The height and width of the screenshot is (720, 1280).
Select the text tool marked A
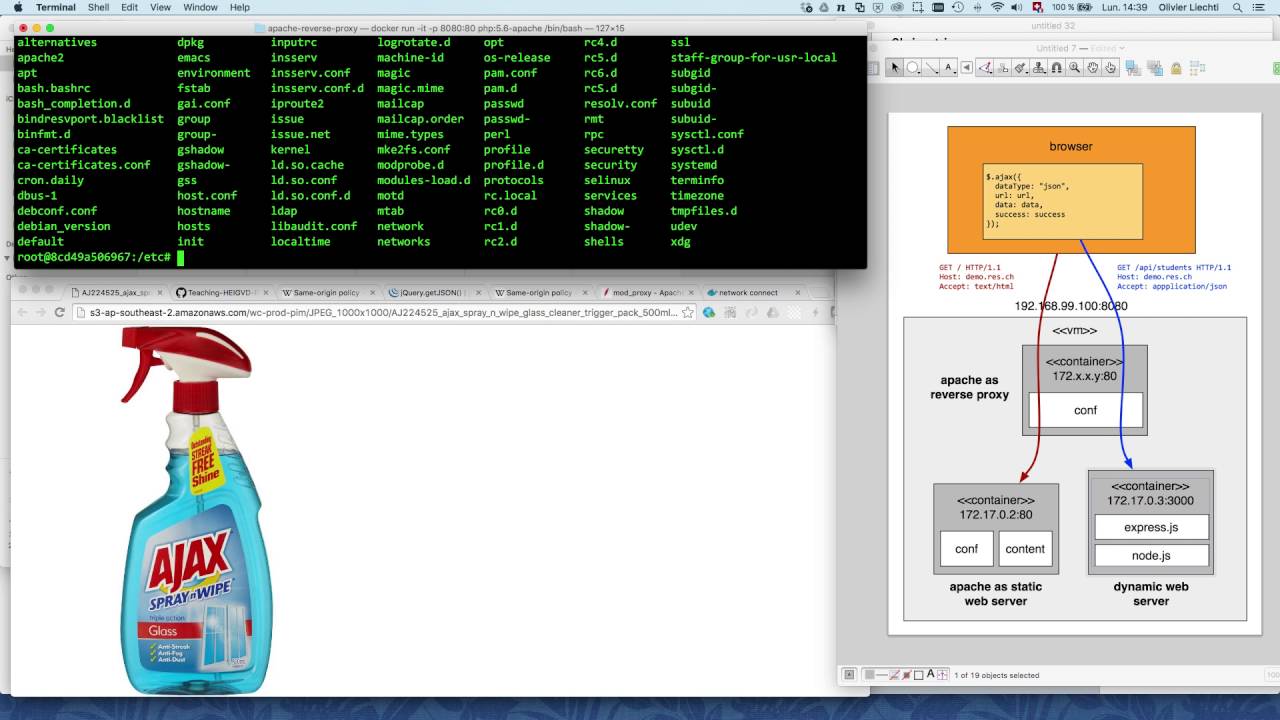[x=949, y=68]
